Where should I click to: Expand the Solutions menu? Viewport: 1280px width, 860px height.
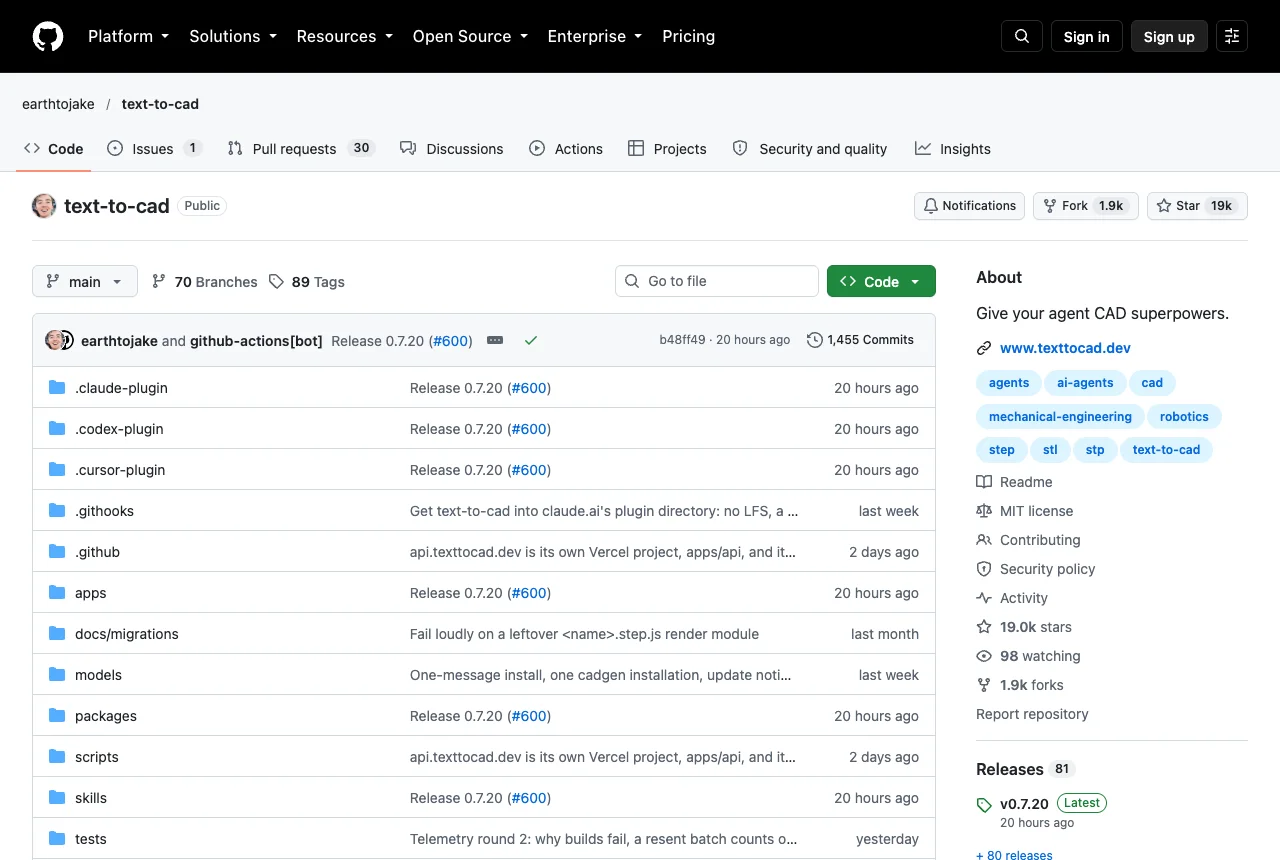[x=233, y=37]
